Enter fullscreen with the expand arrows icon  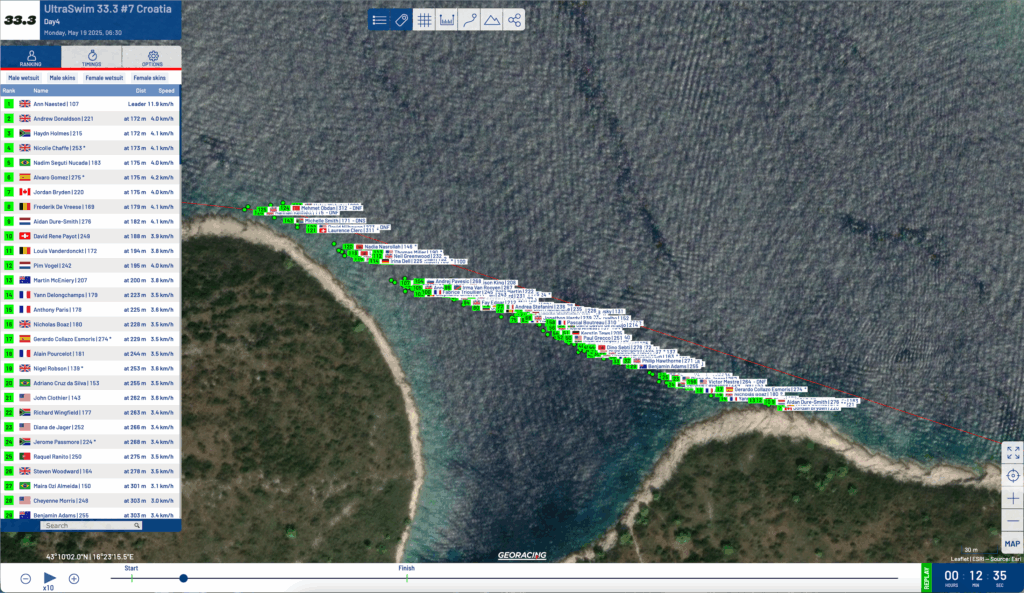pyautogui.click(x=1013, y=452)
